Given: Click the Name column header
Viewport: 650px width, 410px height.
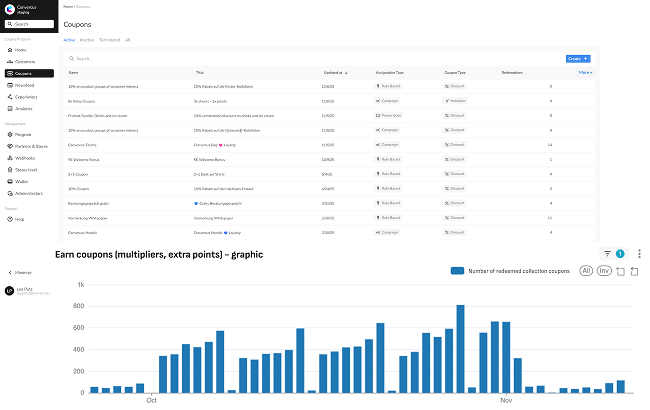Looking at the screenshot, I should coord(73,73).
